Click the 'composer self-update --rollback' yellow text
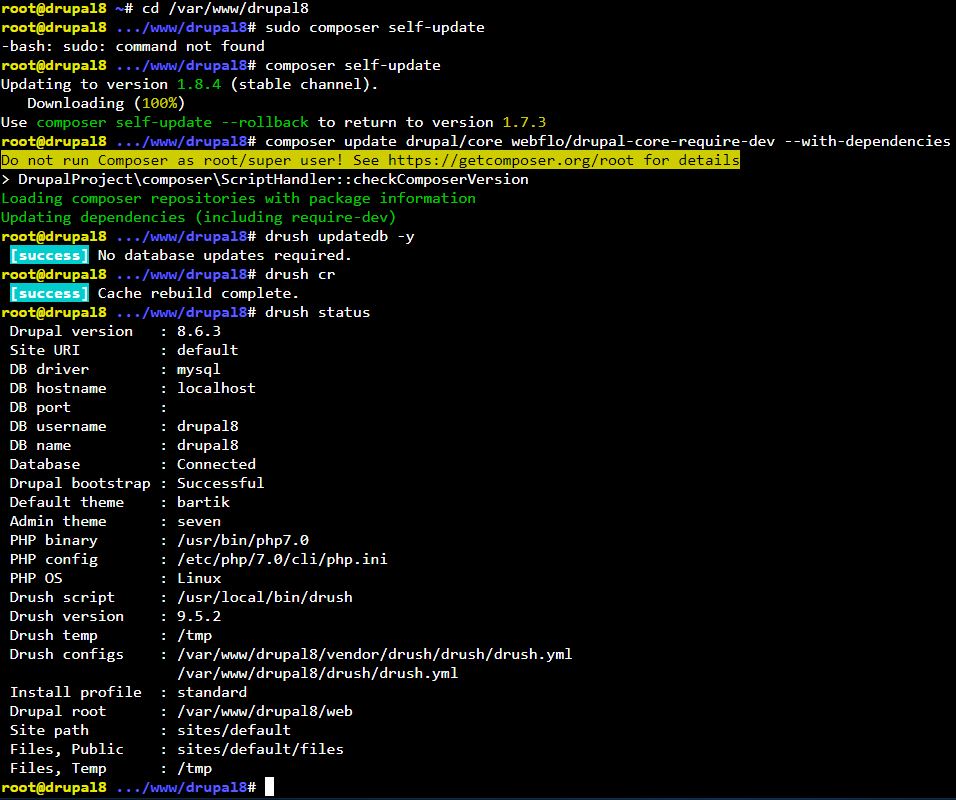 pyautogui.click(x=172, y=122)
